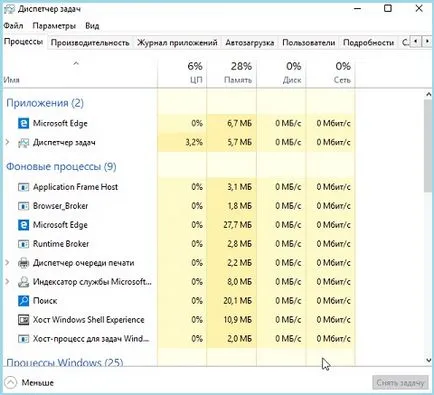Toggle sort direction arrow above Имя column
This screenshot has width=434, height=395.
[76, 63]
